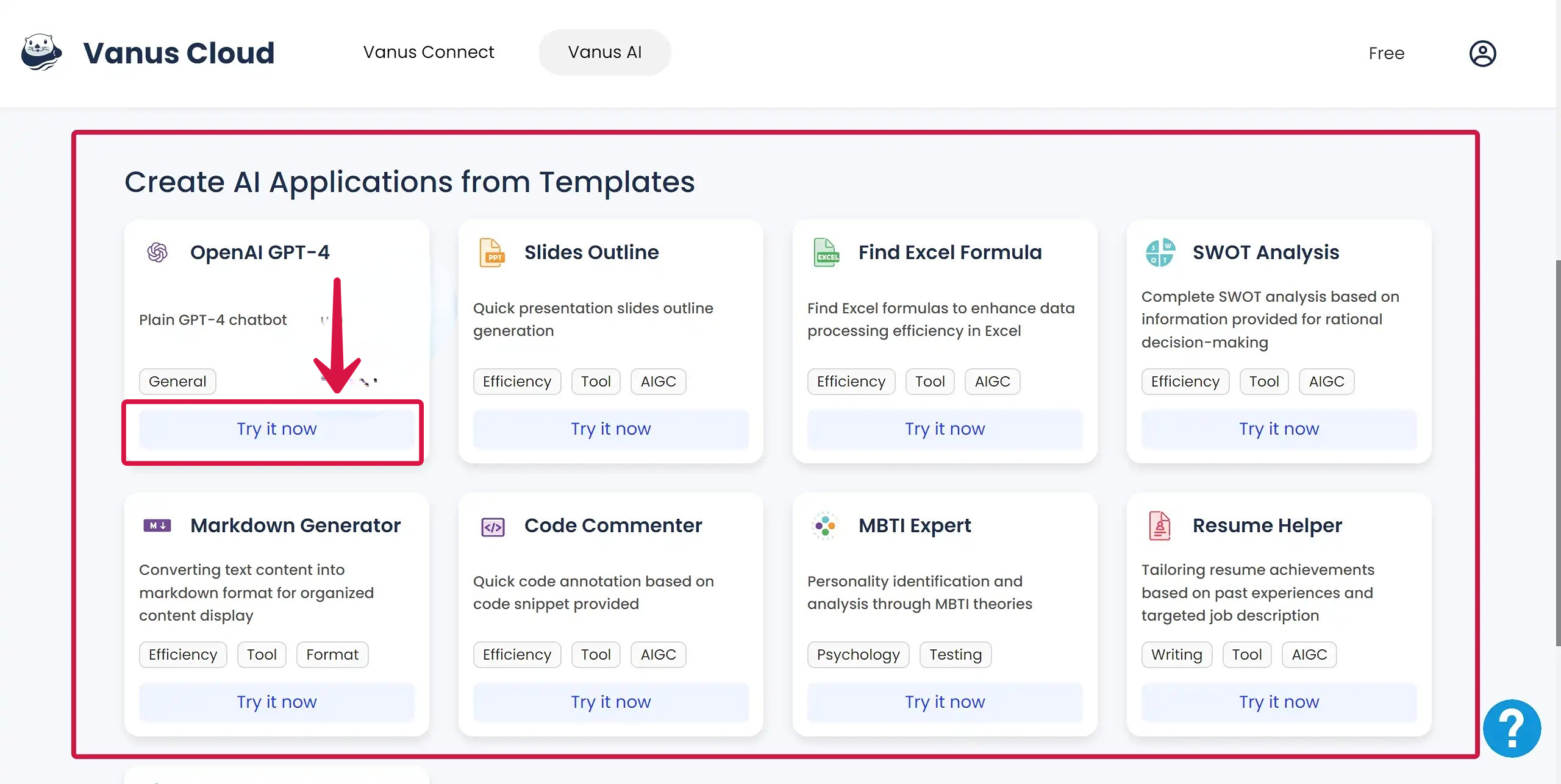Click the Testing tag on MBTI Expert
The width and height of the screenshot is (1561, 784).
(x=956, y=655)
